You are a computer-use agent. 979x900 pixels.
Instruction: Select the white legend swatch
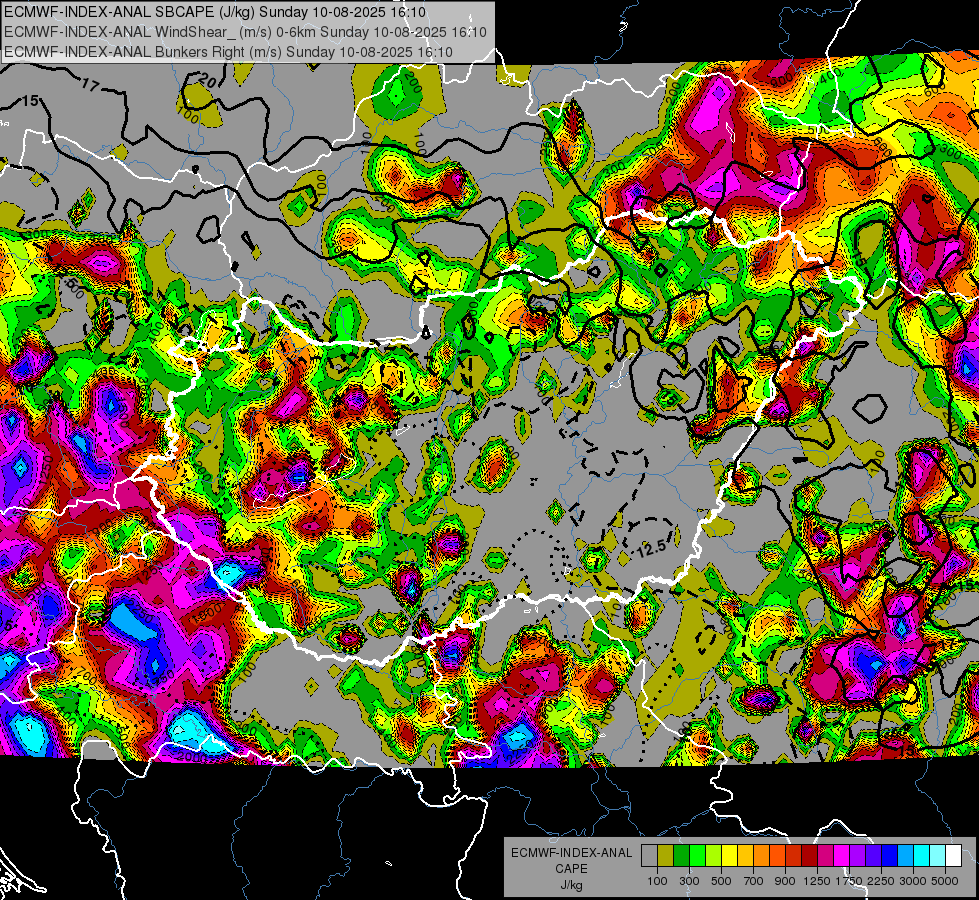click(953, 855)
